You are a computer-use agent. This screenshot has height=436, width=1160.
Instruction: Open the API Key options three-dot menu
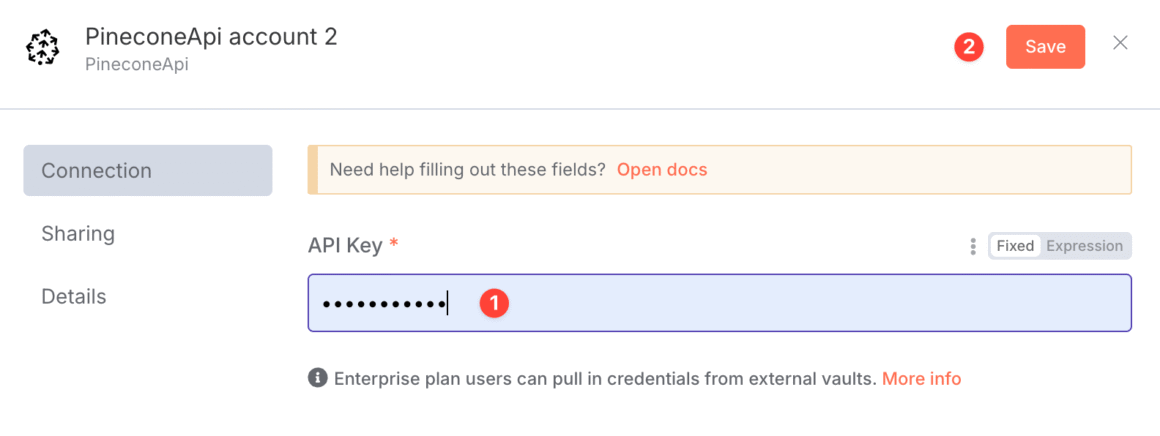click(x=973, y=246)
